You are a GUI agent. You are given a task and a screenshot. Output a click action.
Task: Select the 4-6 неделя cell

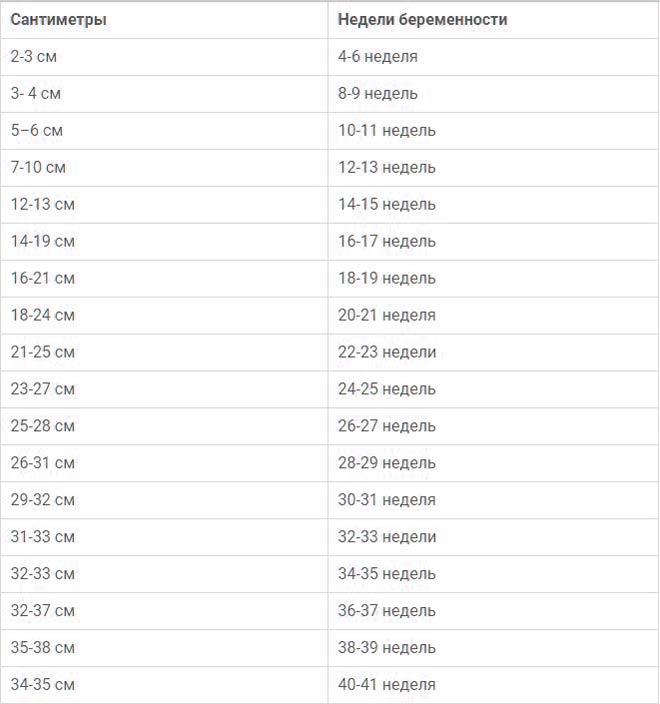[x=493, y=57]
